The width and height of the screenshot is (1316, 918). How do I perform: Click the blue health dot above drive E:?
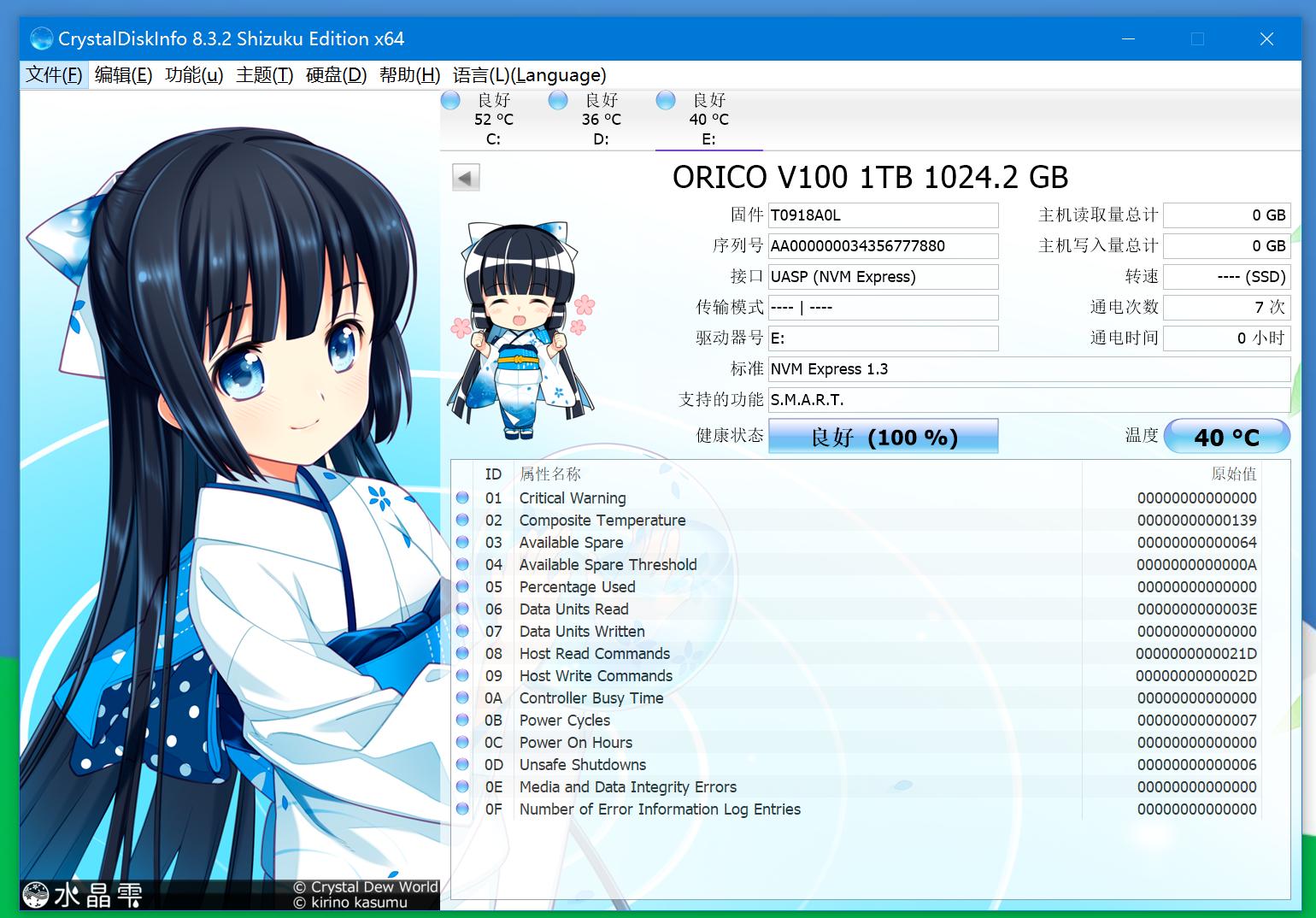click(665, 100)
